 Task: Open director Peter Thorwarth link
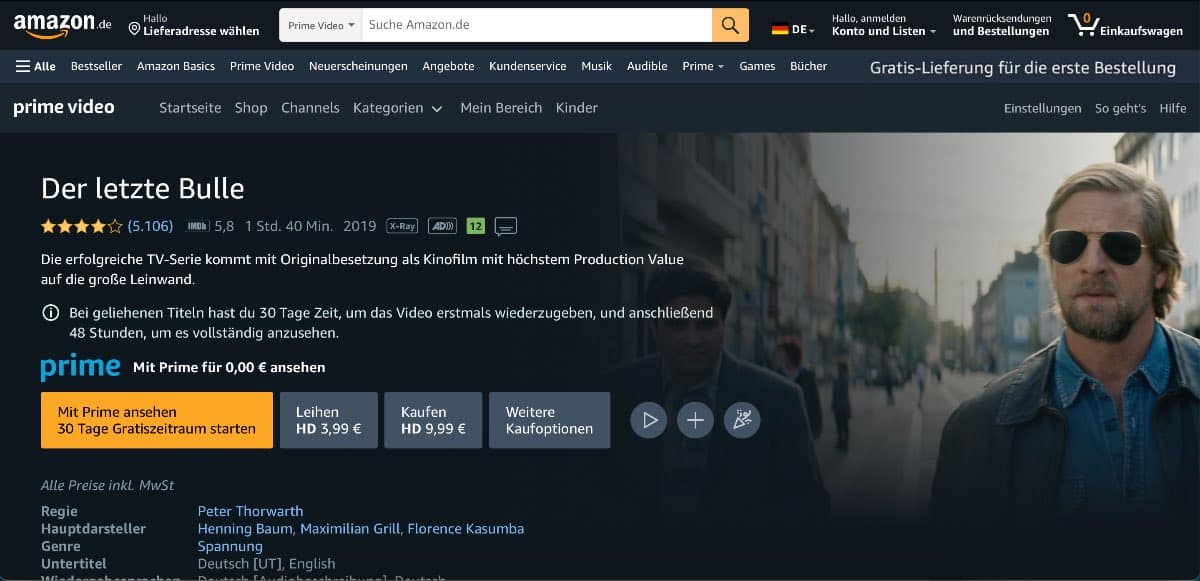250,511
